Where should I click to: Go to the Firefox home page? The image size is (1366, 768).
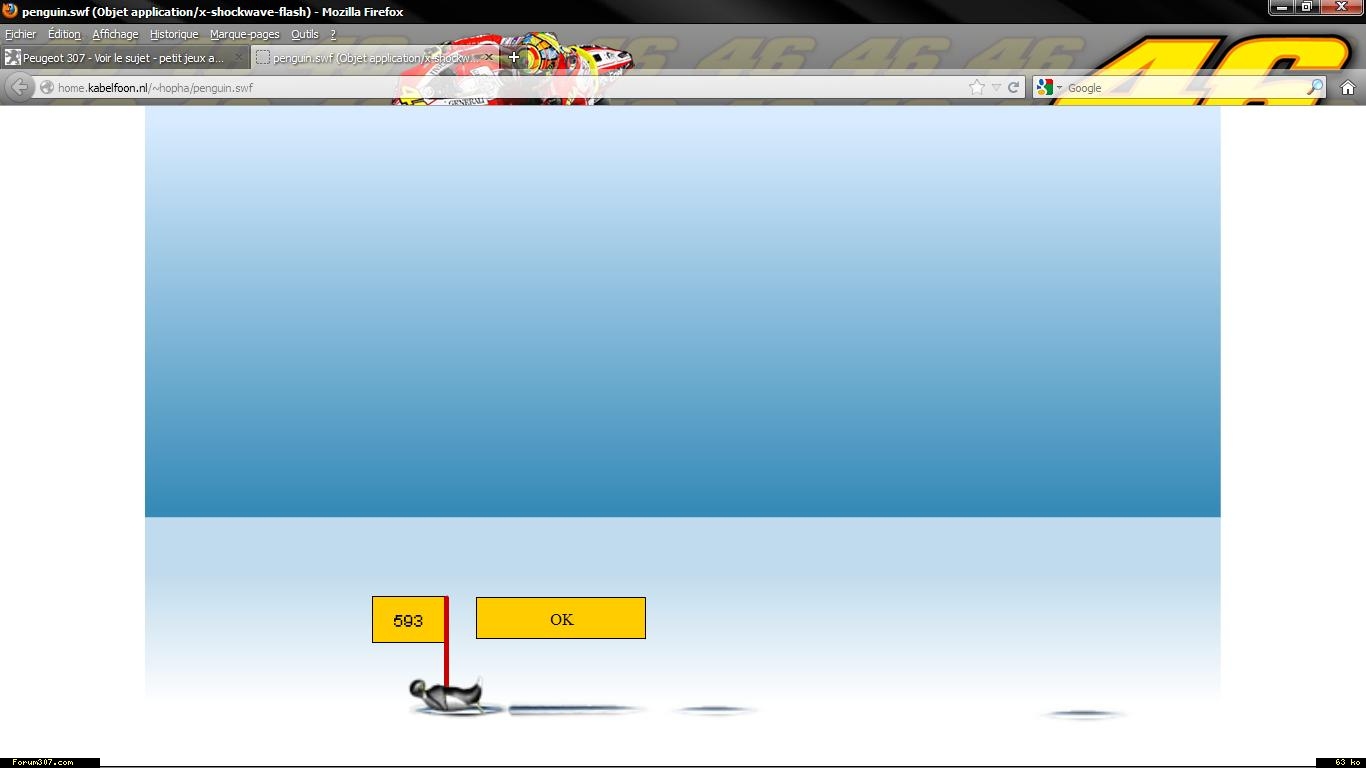(1347, 87)
